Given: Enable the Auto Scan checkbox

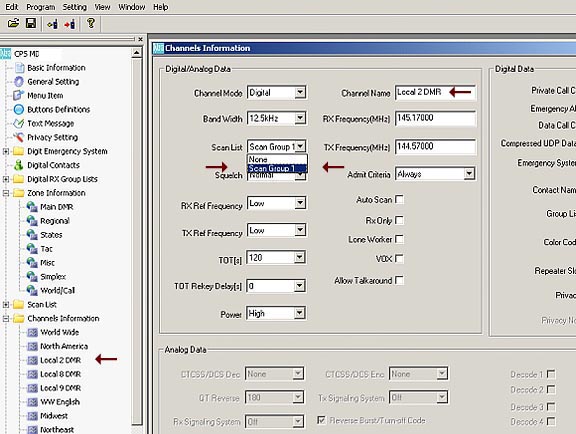Looking at the screenshot, I should (x=399, y=200).
